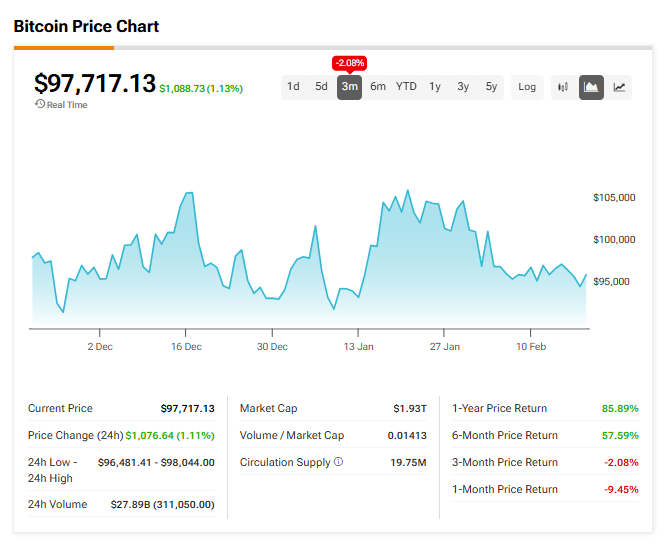This screenshot has height=544, width=666.
Task: Click the Real Time clock icon
Action: click(x=40, y=104)
